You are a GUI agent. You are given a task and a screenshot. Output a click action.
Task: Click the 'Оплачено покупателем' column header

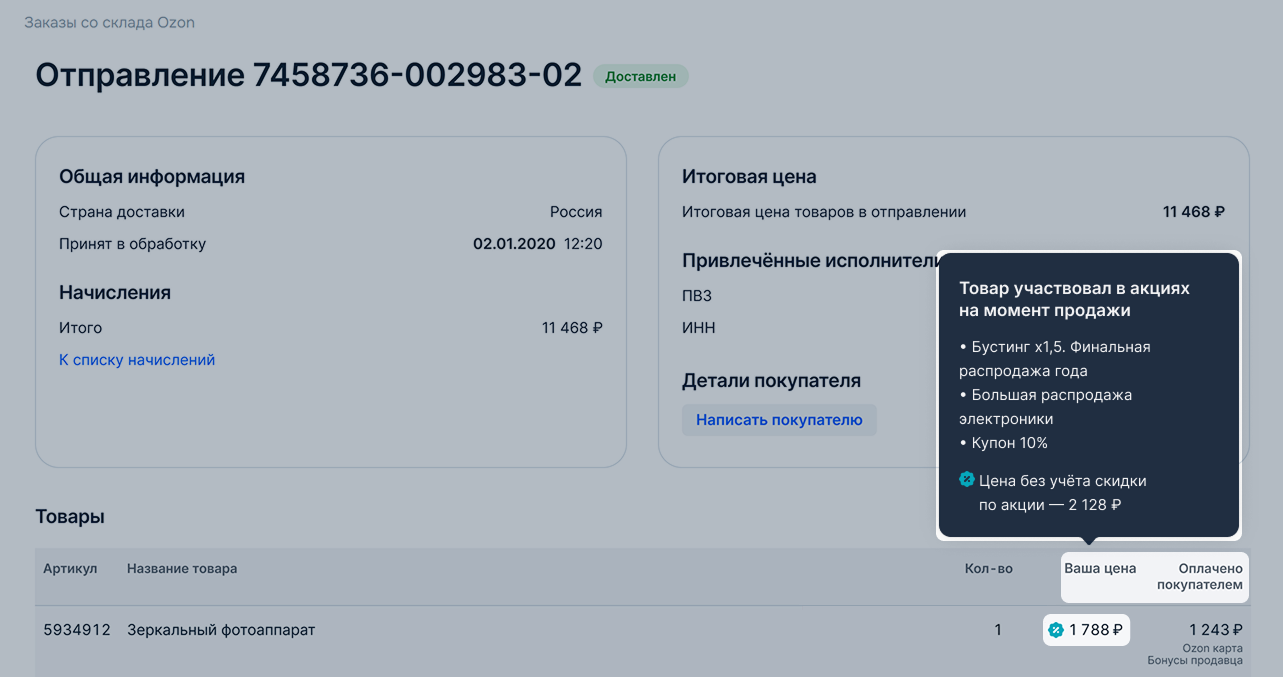(x=1200, y=576)
